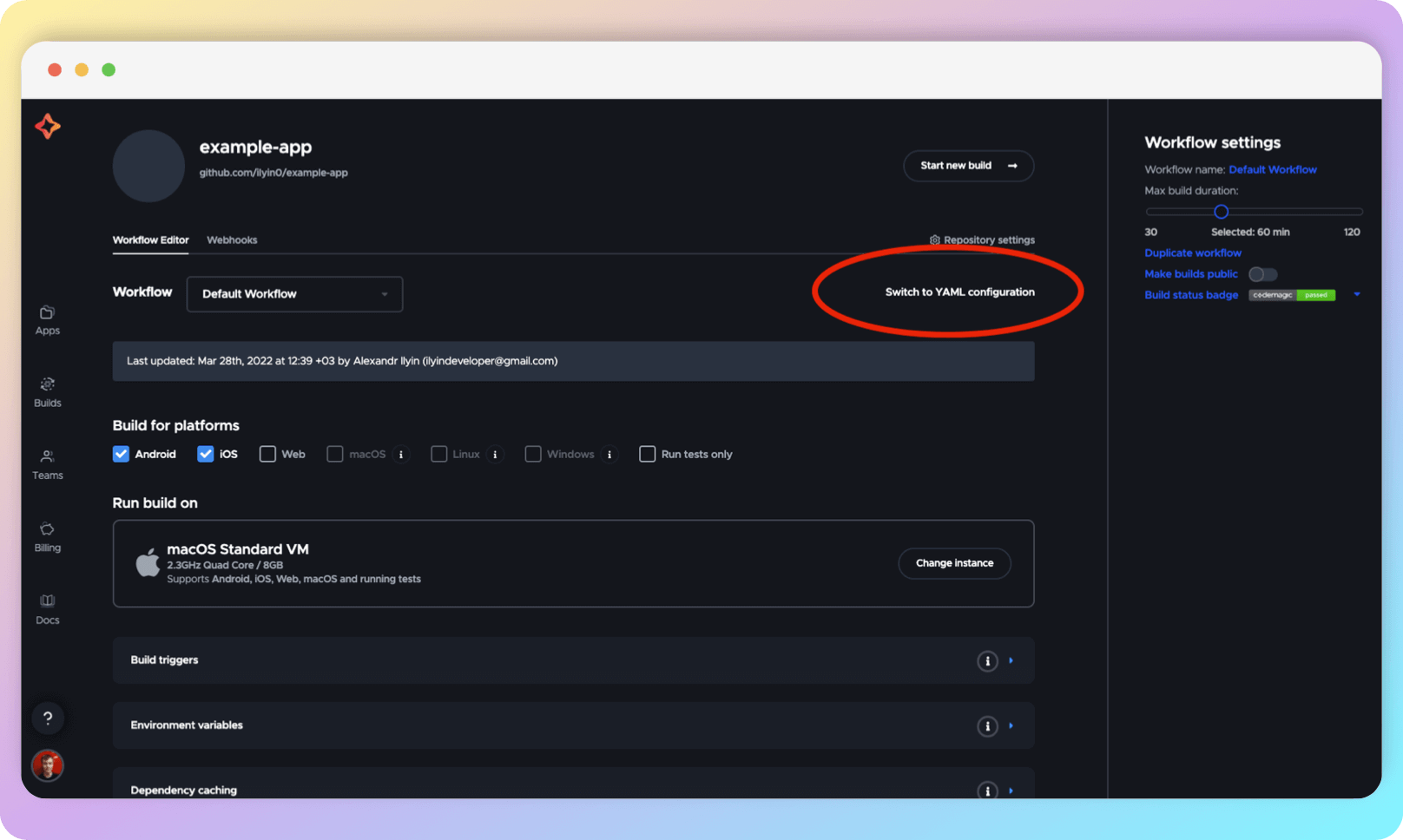The image size is (1403, 840).
Task: Click the Codemagic logo
Action: [47, 127]
